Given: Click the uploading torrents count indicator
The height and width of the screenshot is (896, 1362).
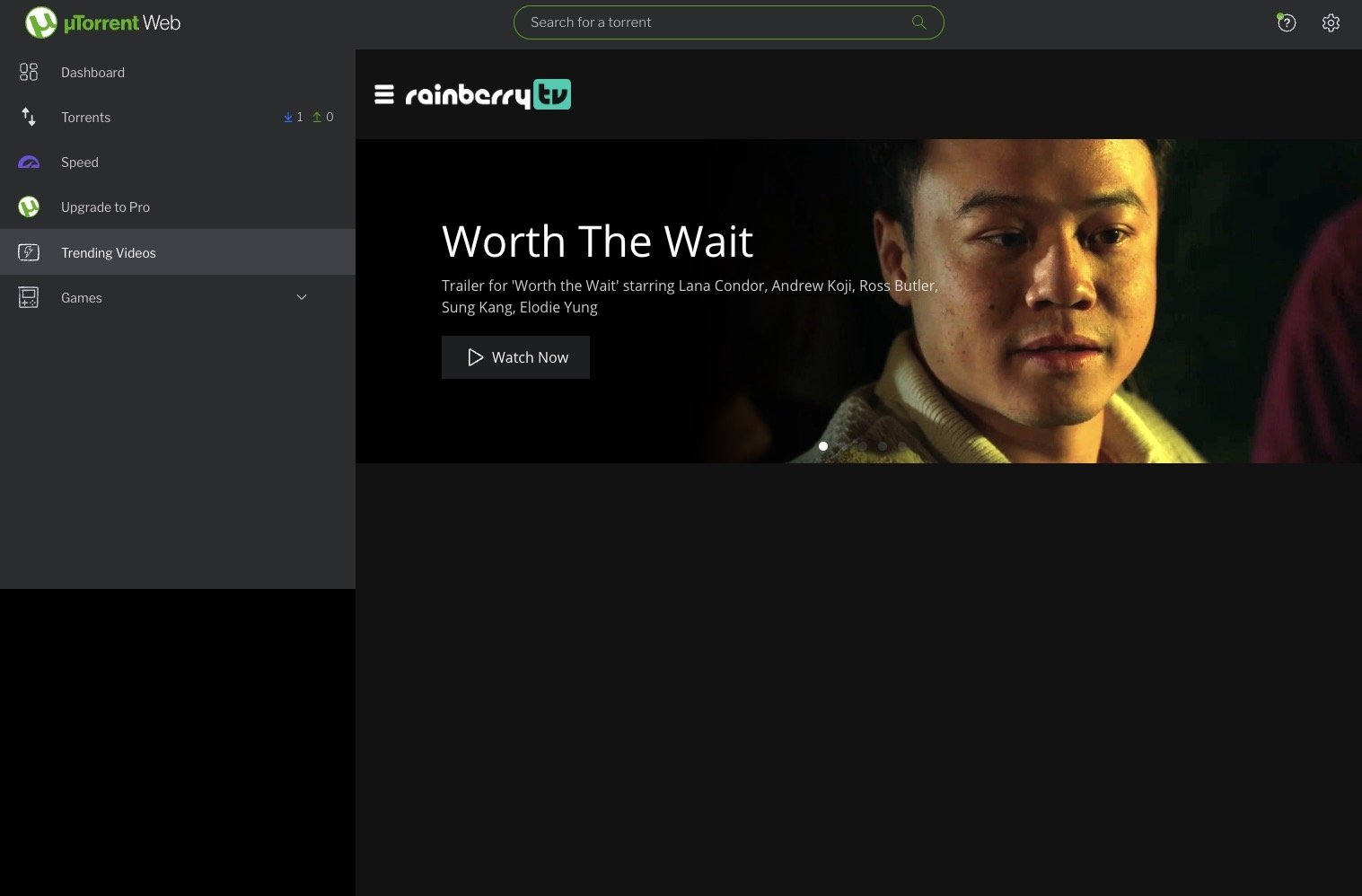Looking at the screenshot, I should [x=322, y=117].
